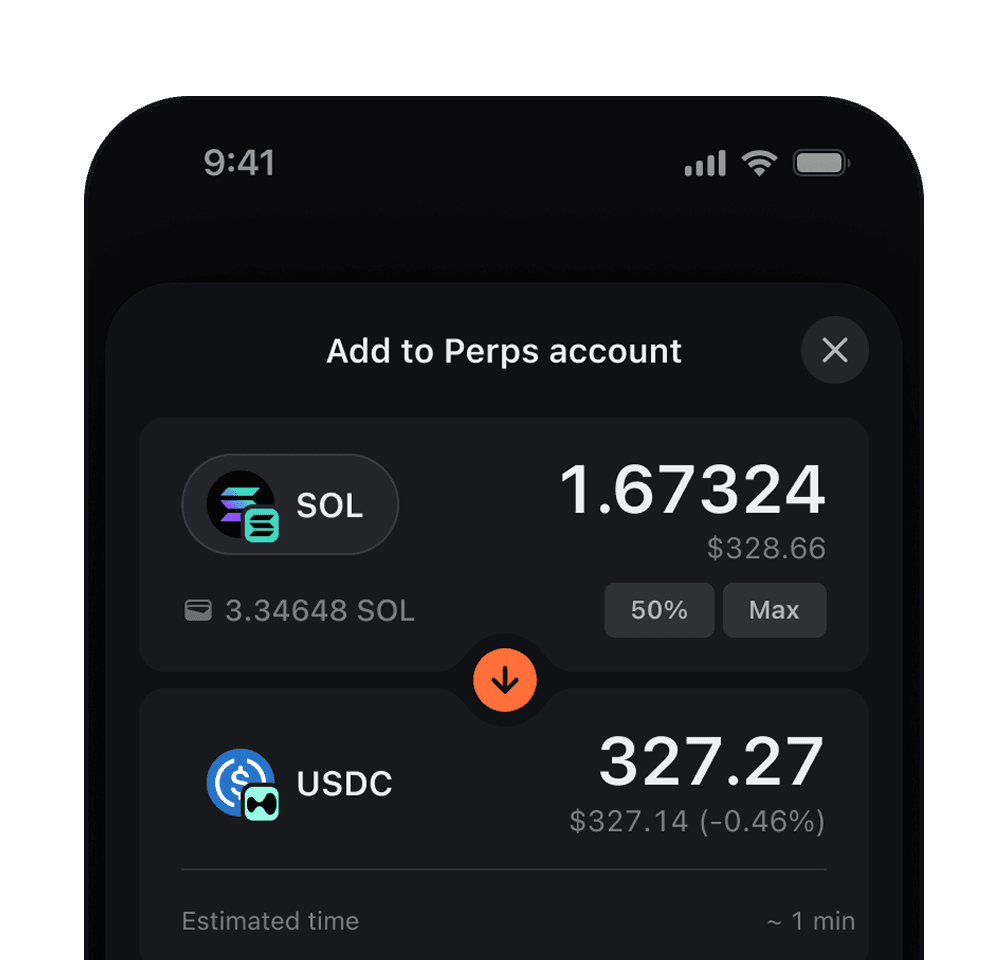Click the perps badge on the USDC icon
1008x960 pixels.
[260, 800]
